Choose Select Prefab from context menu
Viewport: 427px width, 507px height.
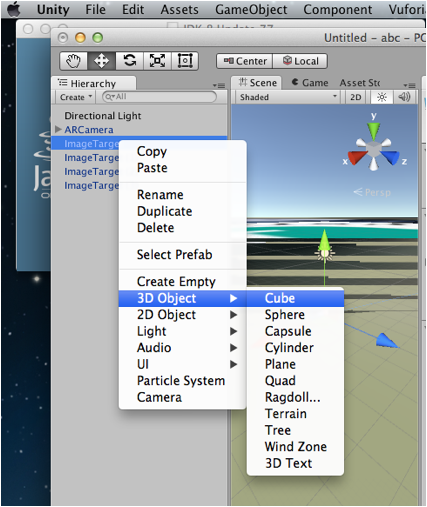(x=183, y=255)
